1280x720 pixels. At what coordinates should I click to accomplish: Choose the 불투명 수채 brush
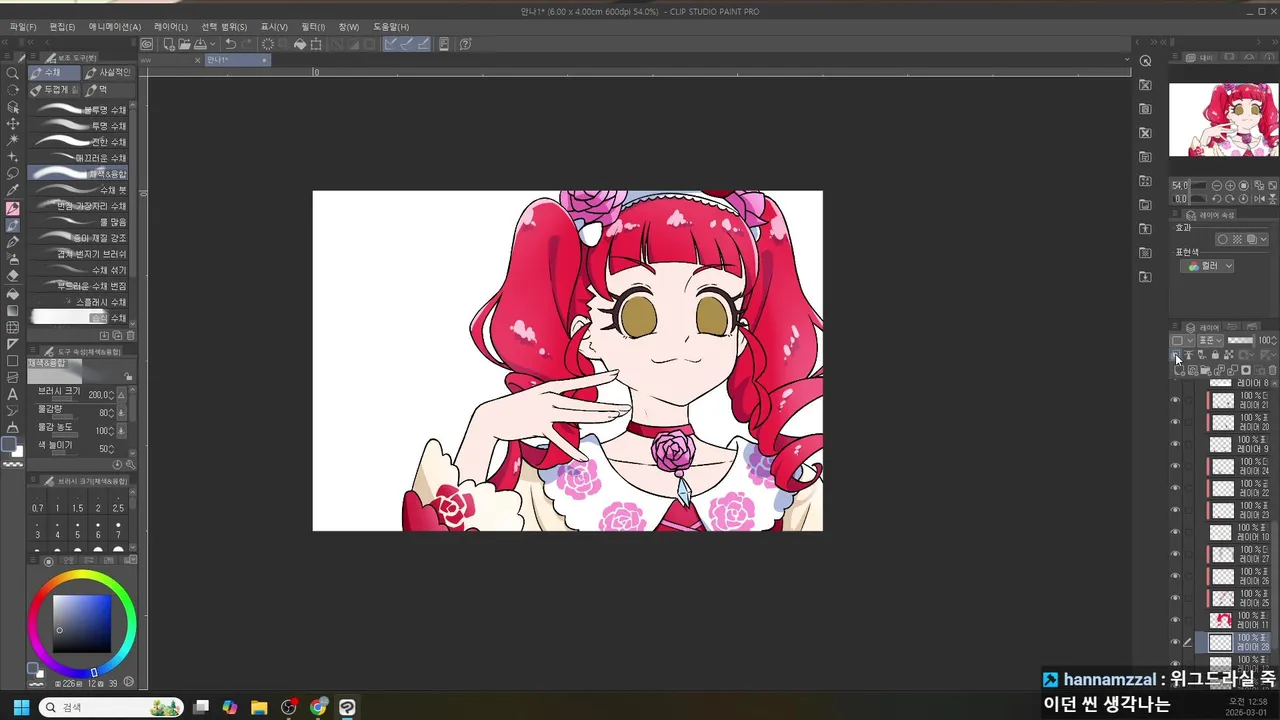(x=79, y=110)
